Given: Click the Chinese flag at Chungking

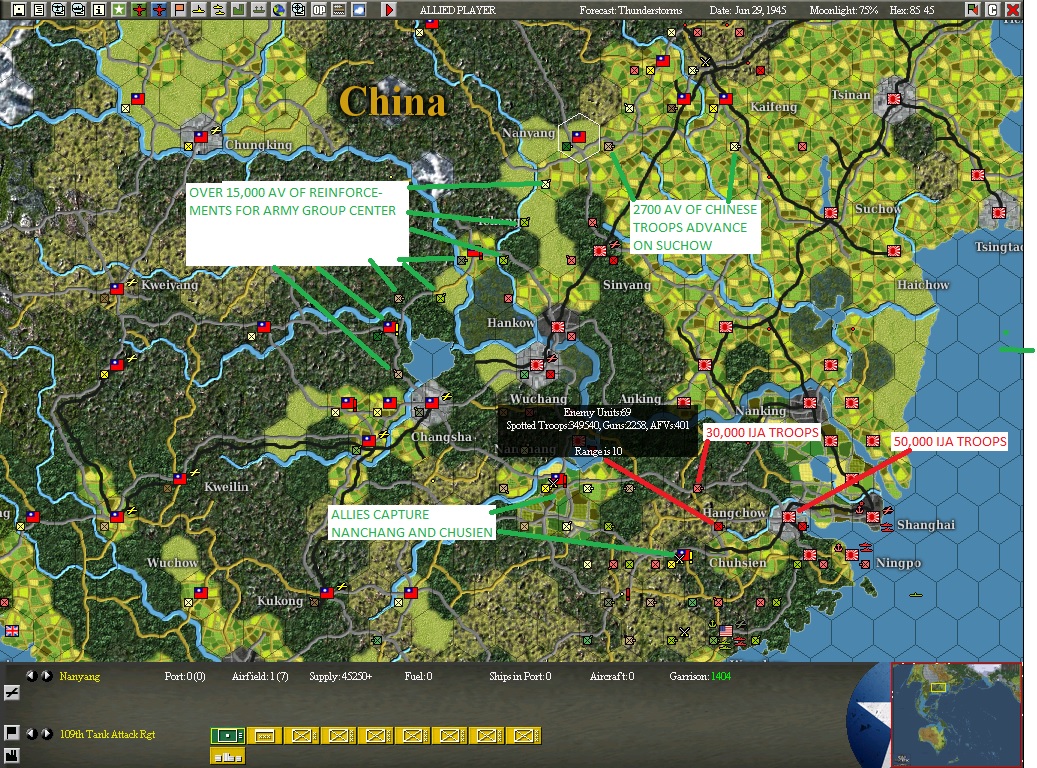Looking at the screenshot, I should pyautogui.click(x=200, y=137).
